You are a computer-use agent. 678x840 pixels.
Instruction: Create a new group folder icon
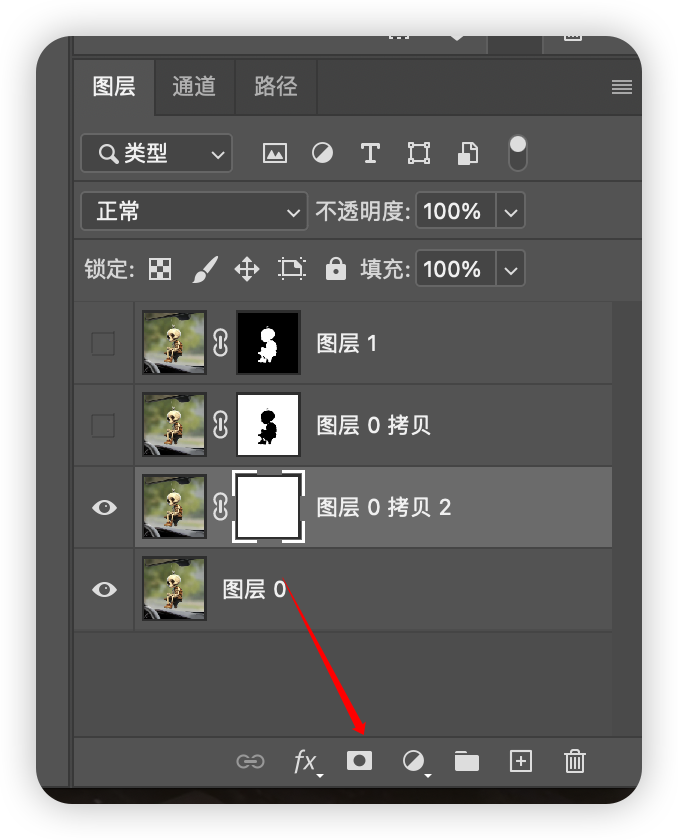467,761
